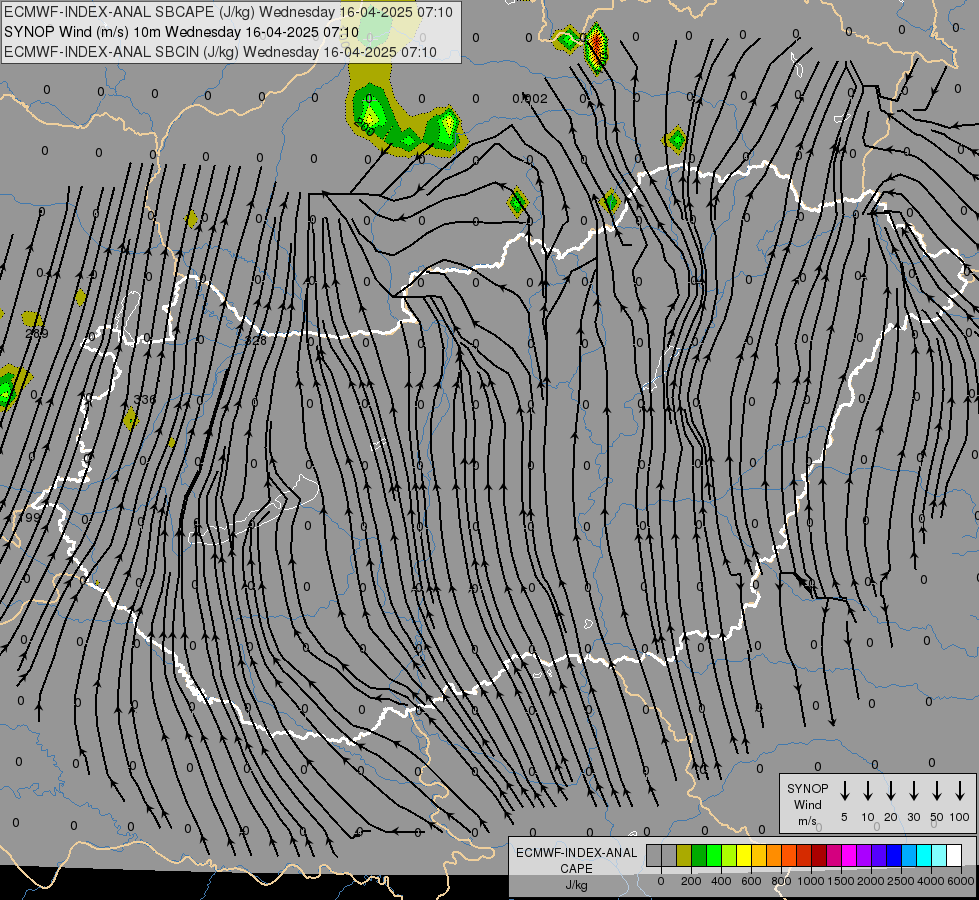Click the 'CAPE' label in the color legend
Viewport: 979px width, 900px height.
point(576,868)
